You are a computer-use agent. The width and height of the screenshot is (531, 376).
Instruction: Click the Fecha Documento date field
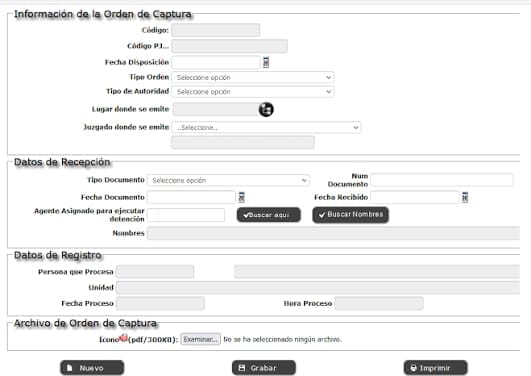point(191,197)
